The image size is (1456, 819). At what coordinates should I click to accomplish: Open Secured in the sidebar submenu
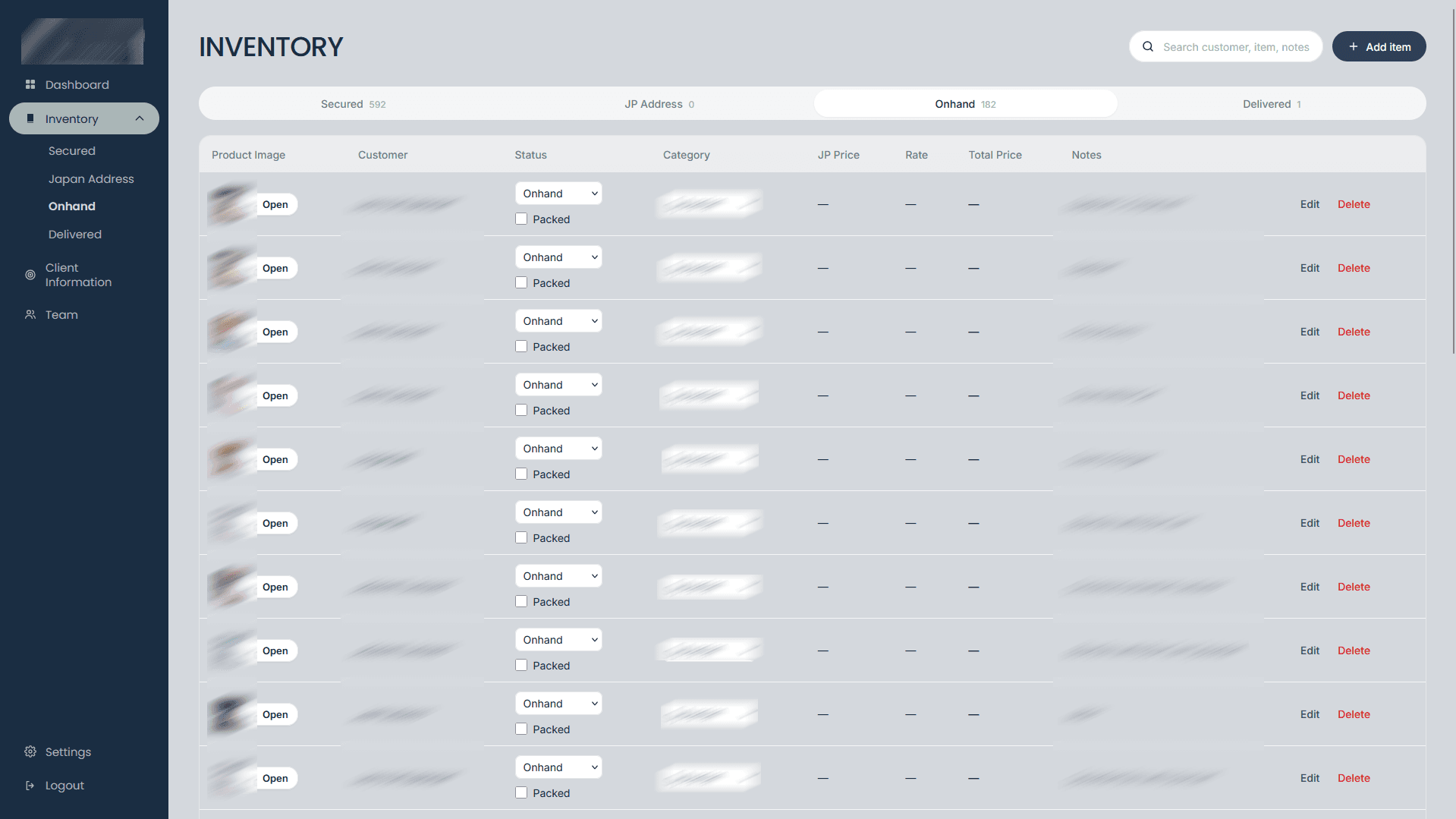72,151
